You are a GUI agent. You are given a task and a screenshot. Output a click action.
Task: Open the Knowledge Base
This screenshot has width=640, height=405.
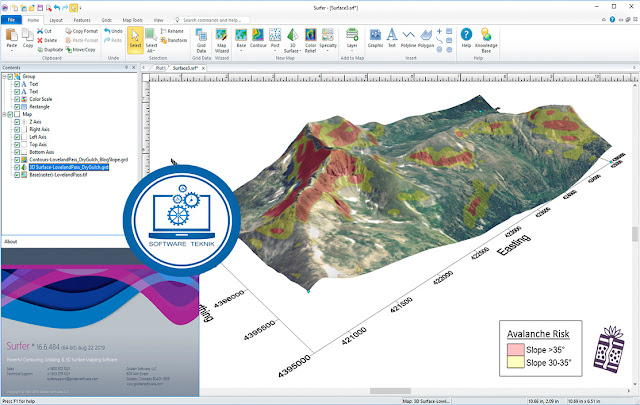[x=486, y=40]
